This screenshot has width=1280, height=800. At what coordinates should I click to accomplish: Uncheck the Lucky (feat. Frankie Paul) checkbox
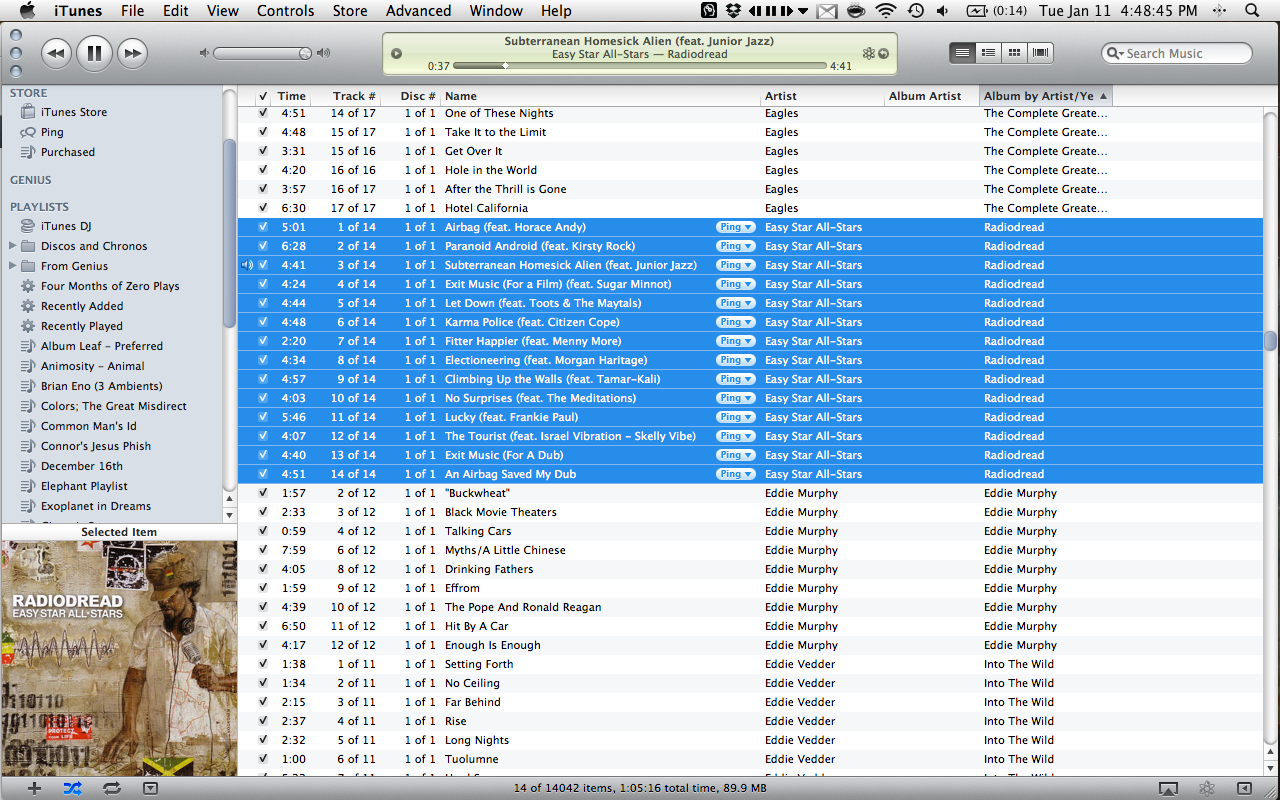(x=263, y=417)
